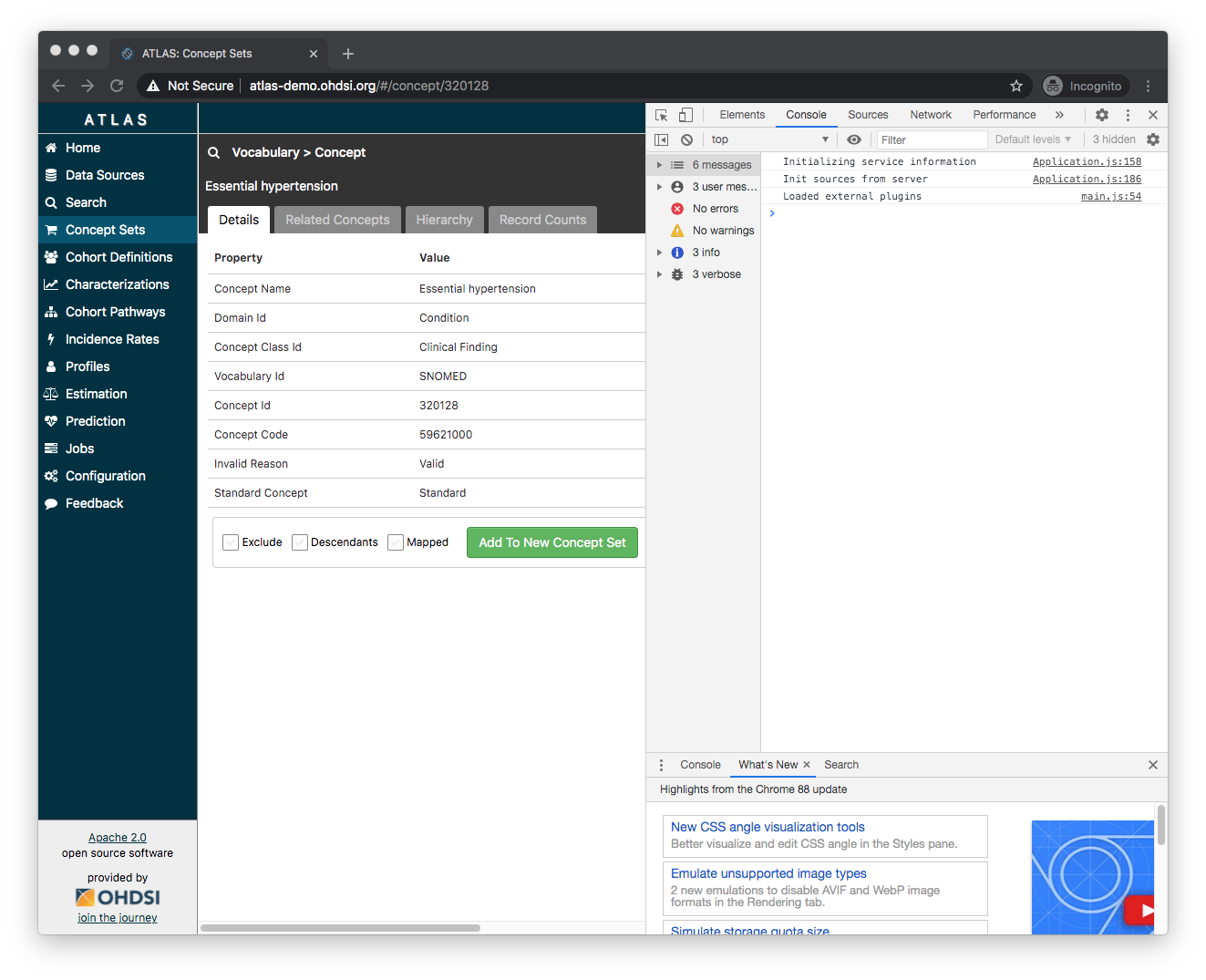Viewport: 1206px width, 980px height.
Task: Clear the console with the ban icon
Action: coord(686,139)
